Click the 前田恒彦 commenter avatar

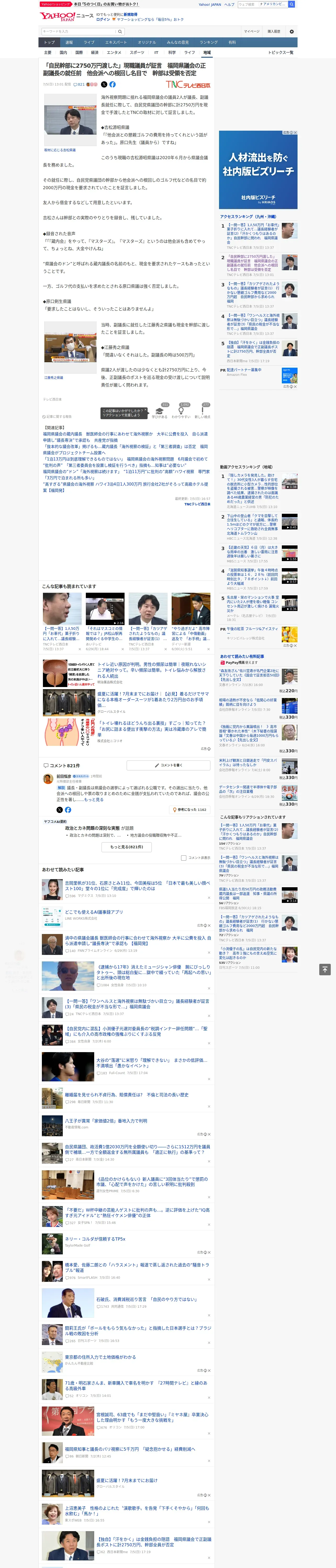(48, 779)
